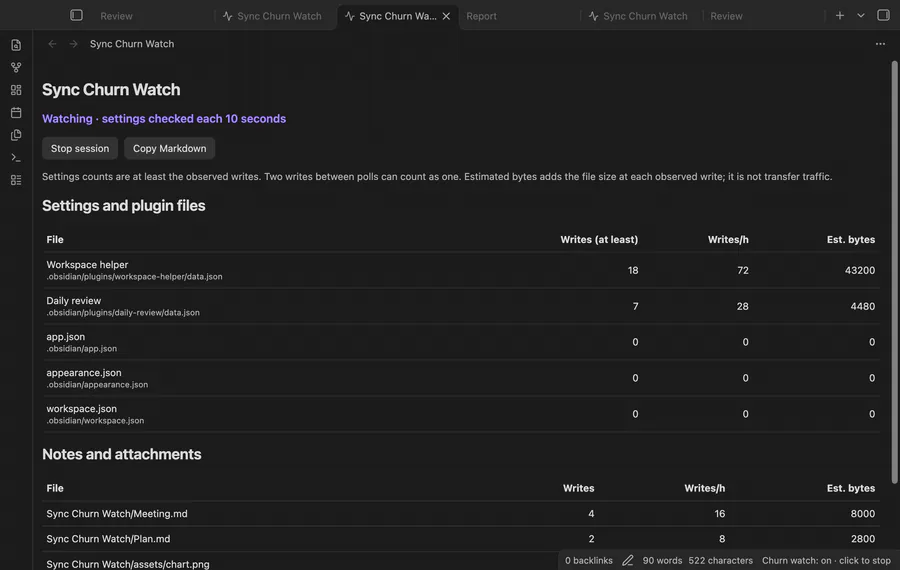This screenshot has width=900, height=570.
Task: Click the Notes and attachments heading
Action: coord(122,454)
